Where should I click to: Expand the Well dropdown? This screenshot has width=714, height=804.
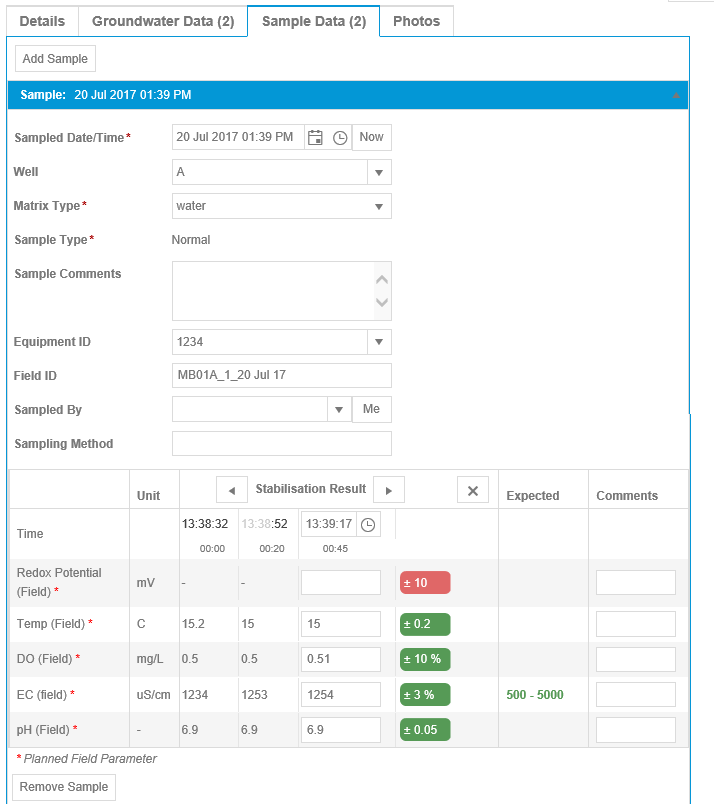click(379, 172)
